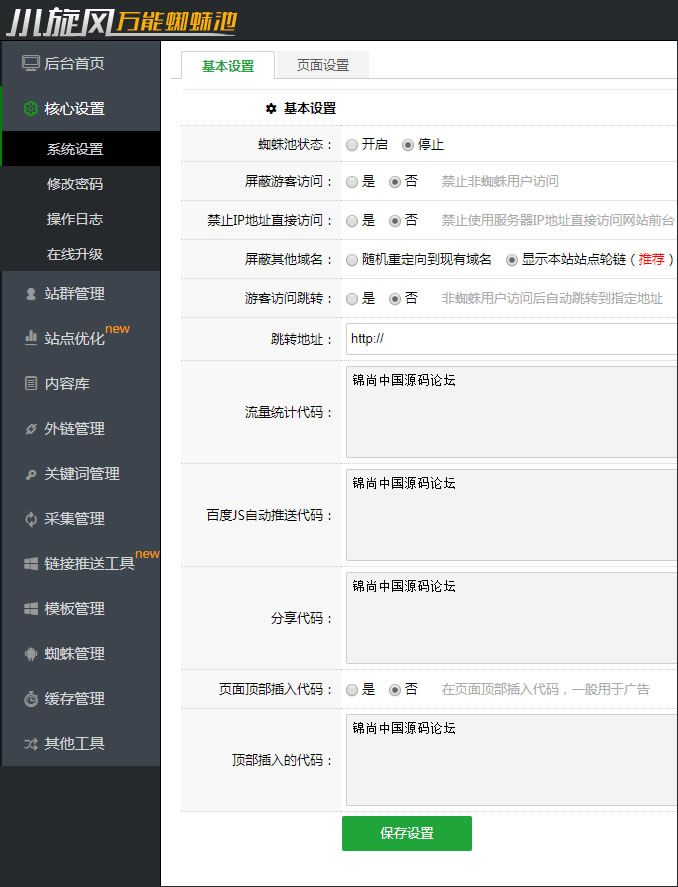
Task: Click the android icon beside 蜘蛛管理
Action: click(x=31, y=653)
